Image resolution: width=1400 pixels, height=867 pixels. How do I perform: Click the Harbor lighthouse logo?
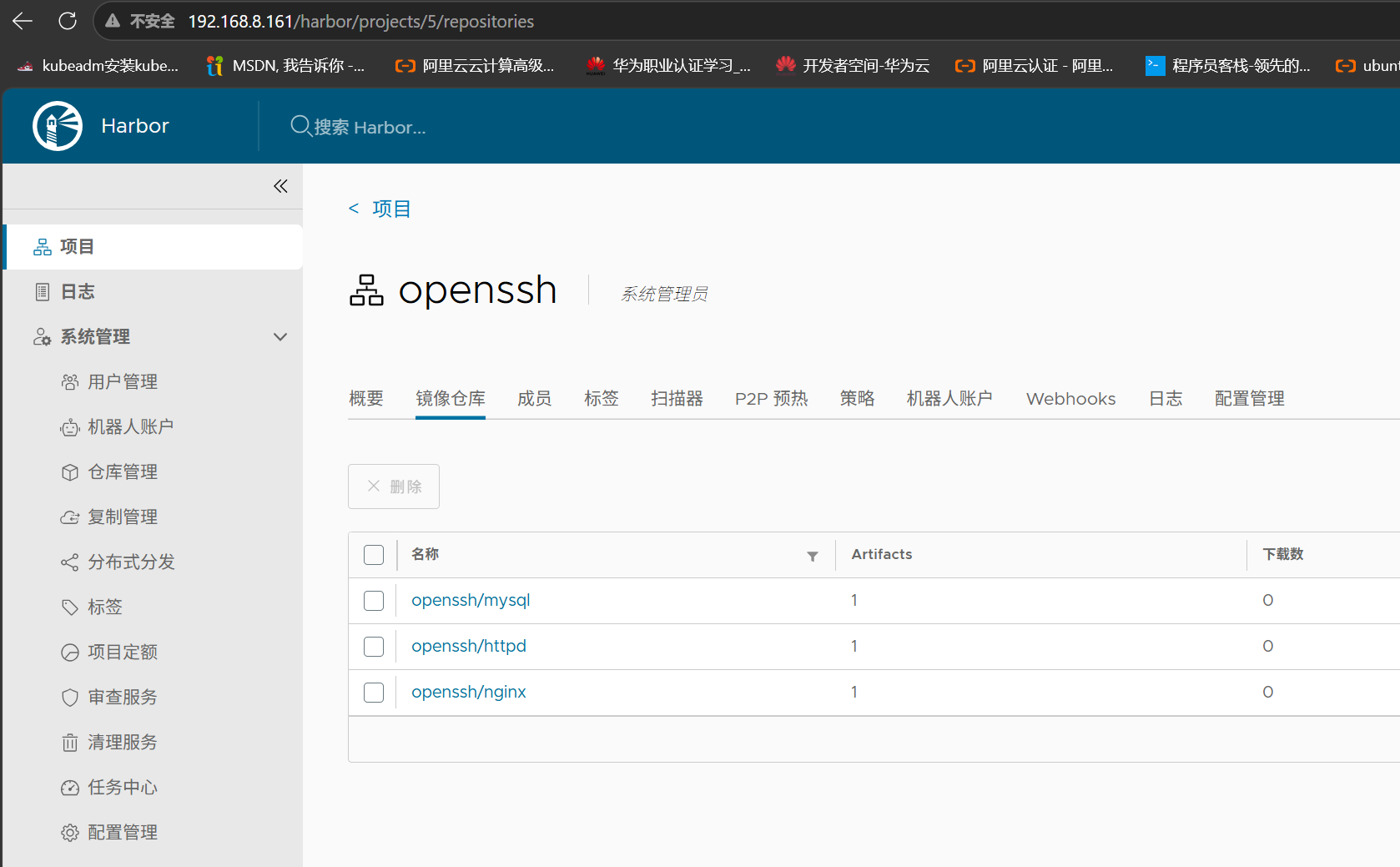point(58,126)
